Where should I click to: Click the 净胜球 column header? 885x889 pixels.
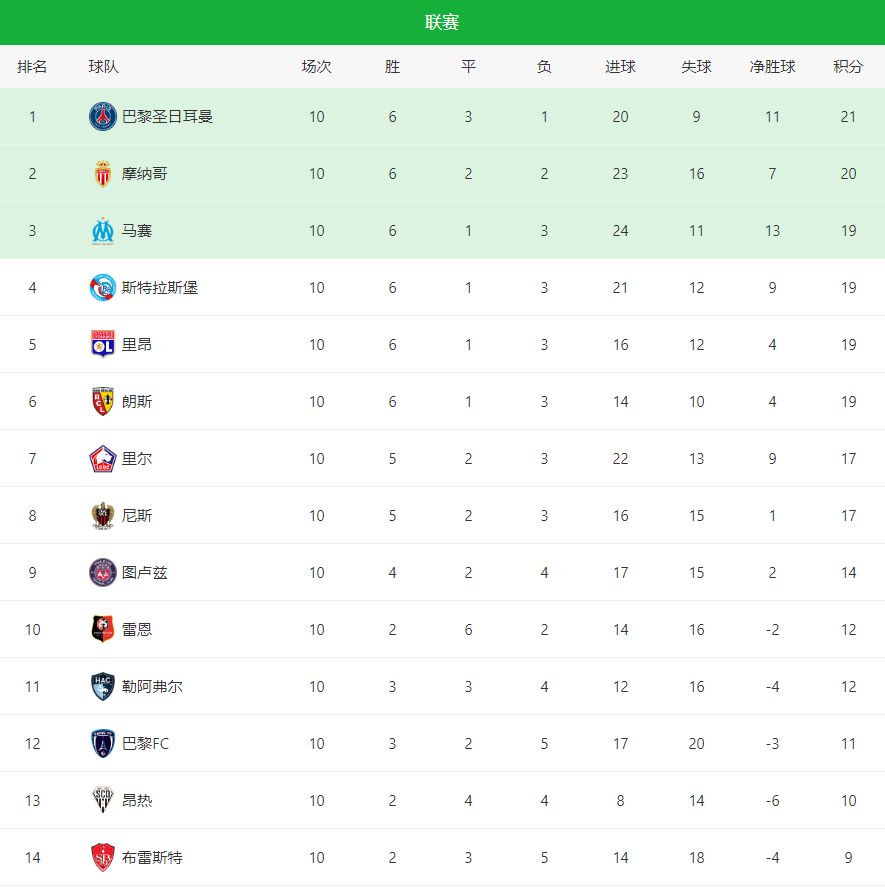point(772,67)
